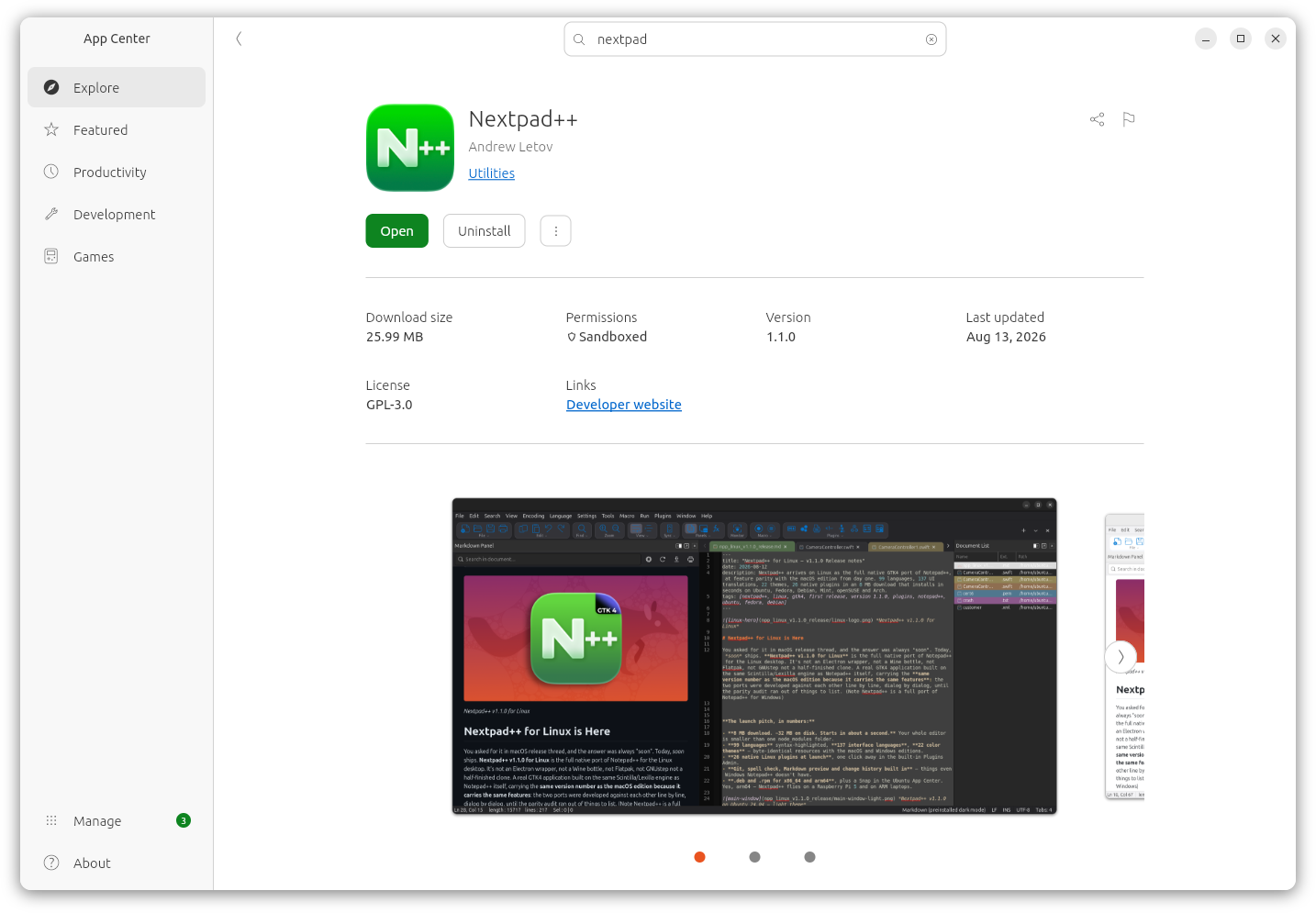Click the Development wrench icon
The height and width of the screenshot is (913, 1316).
pos(51,214)
